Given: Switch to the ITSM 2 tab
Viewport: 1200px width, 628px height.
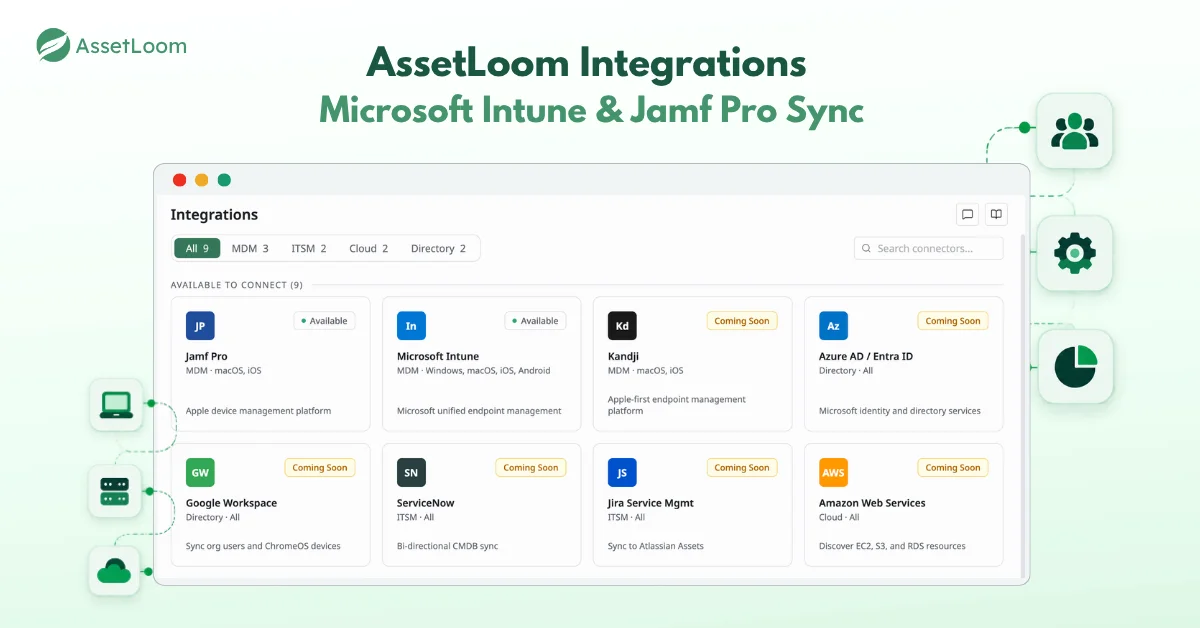Looking at the screenshot, I should coord(309,248).
